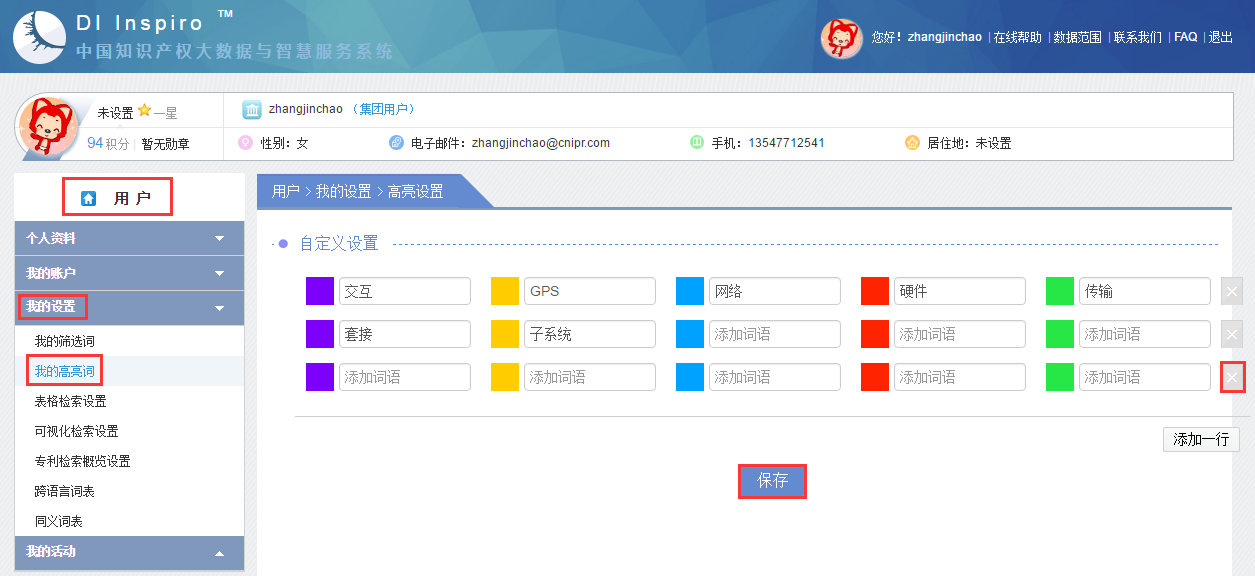Click the group user building icon
The width and height of the screenshot is (1255, 576).
252,109
